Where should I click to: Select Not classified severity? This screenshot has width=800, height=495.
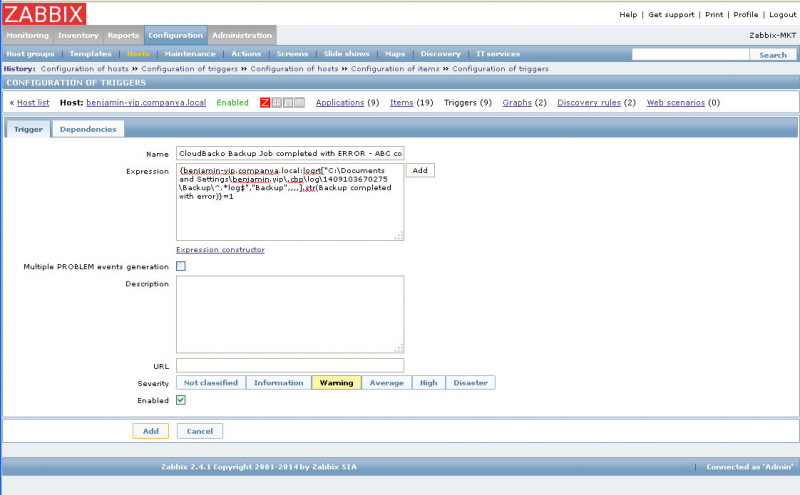point(210,383)
